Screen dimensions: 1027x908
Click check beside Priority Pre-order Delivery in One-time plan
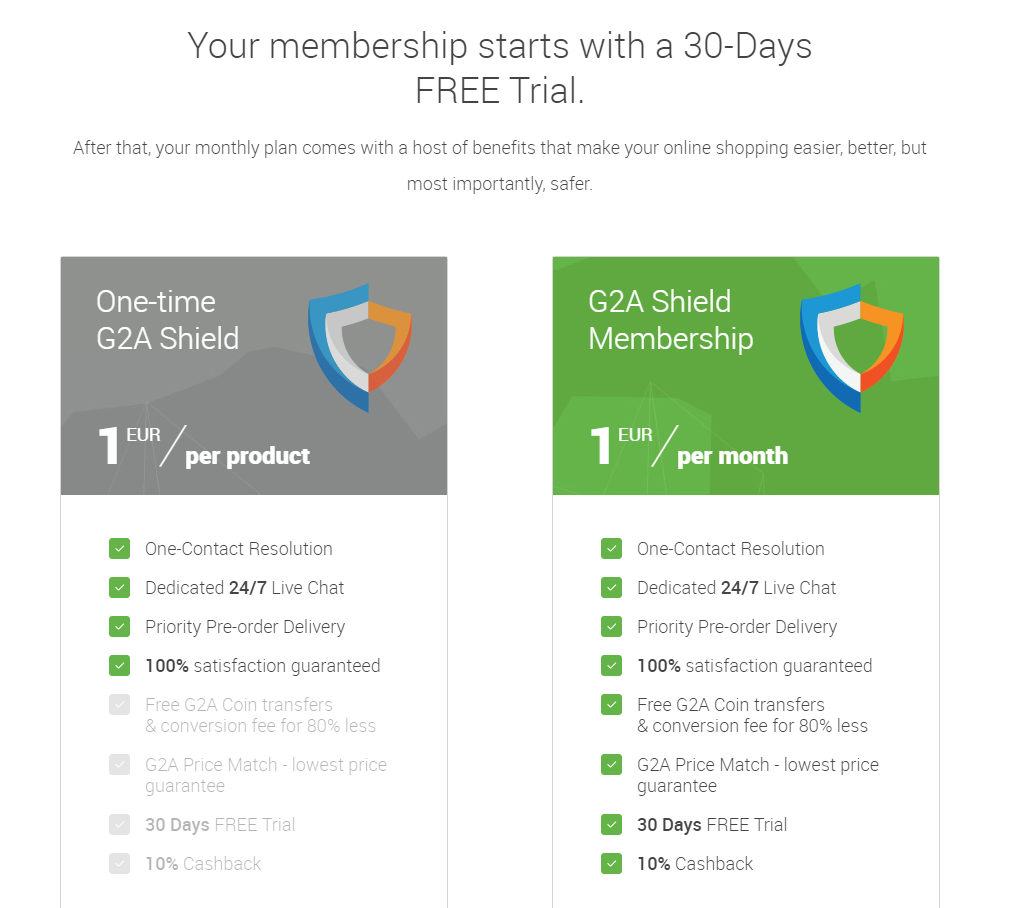[x=119, y=626]
